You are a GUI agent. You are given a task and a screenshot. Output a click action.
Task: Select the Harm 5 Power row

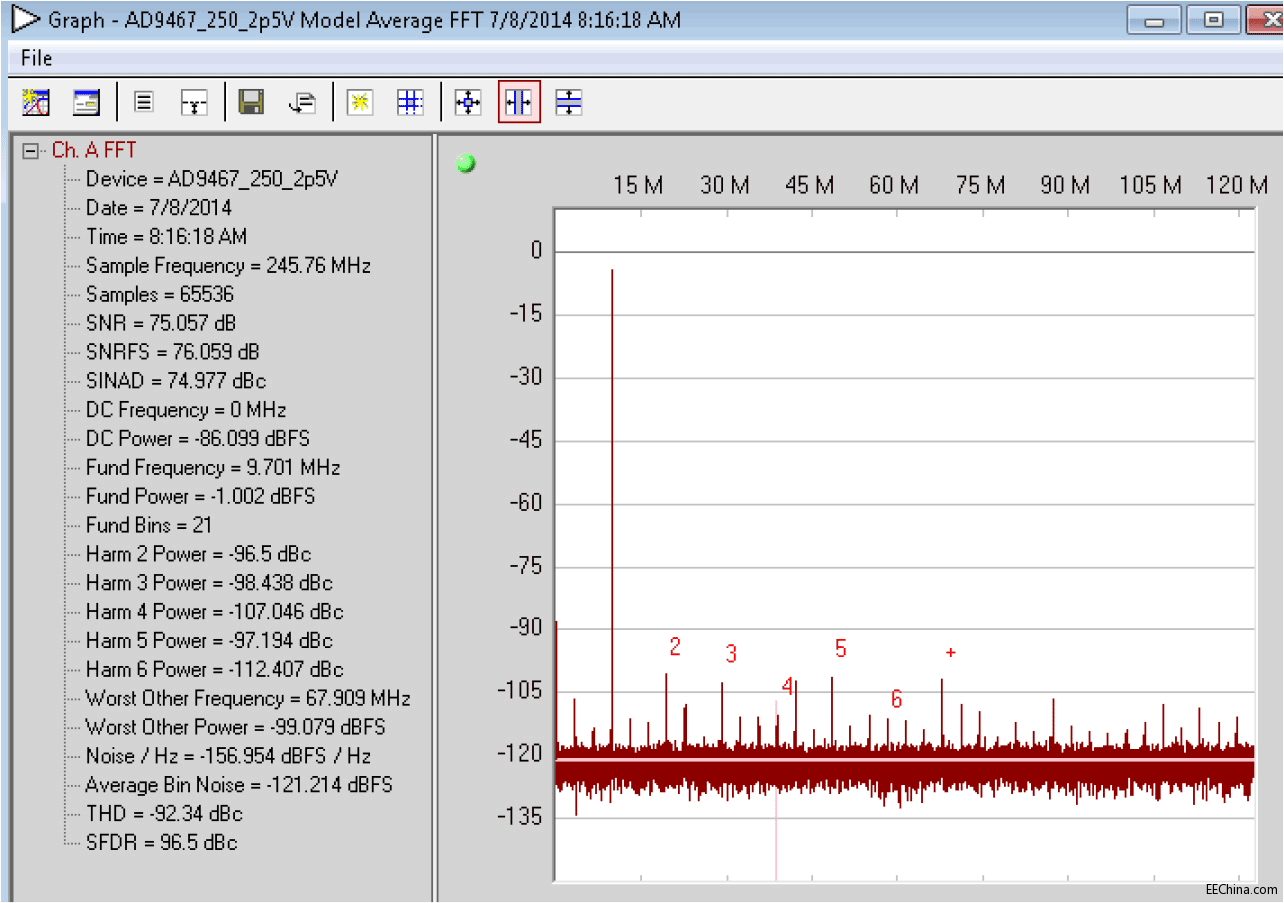(209, 641)
